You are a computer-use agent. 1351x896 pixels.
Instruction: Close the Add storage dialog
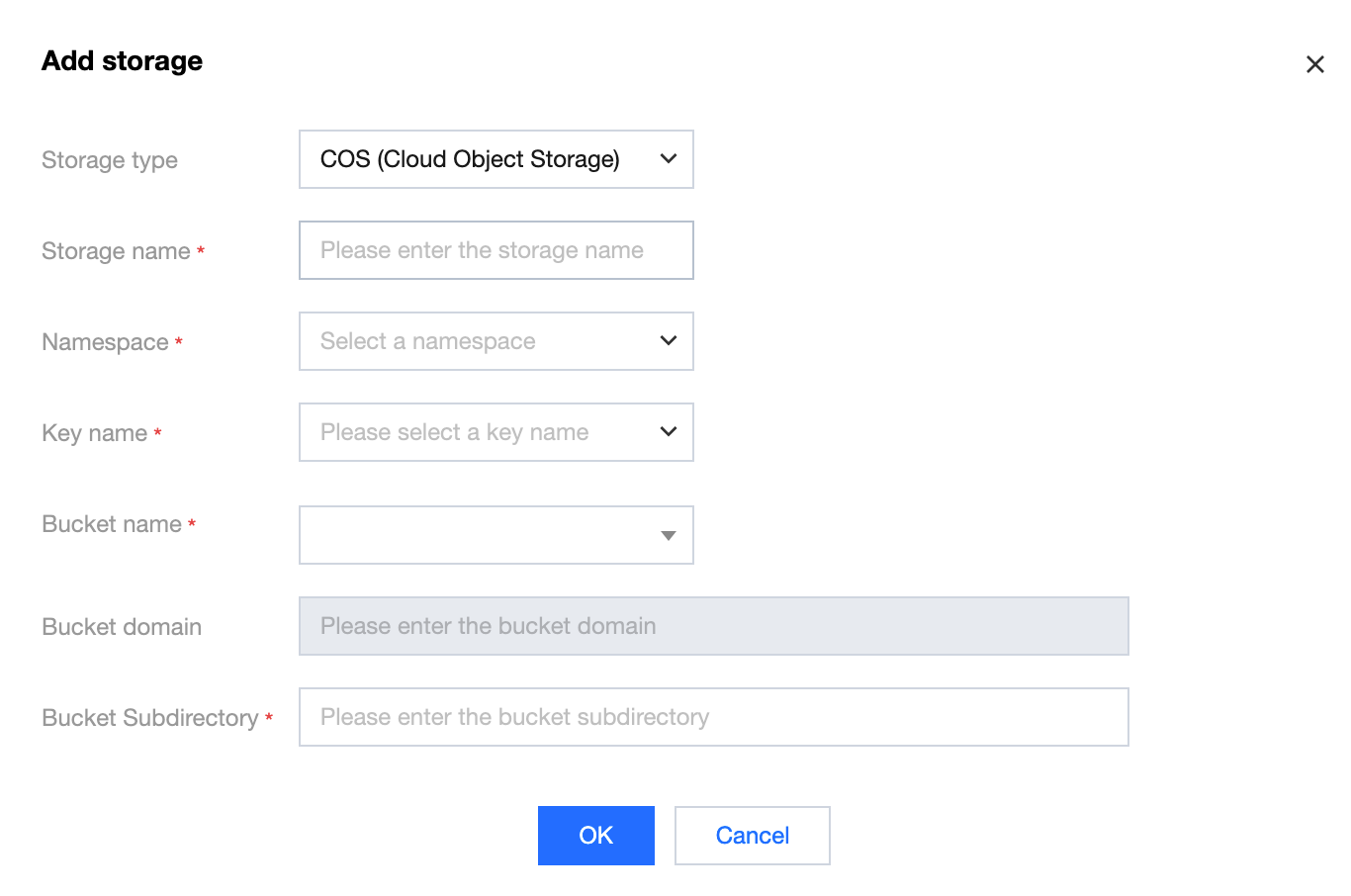click(x=1314, y=64)
